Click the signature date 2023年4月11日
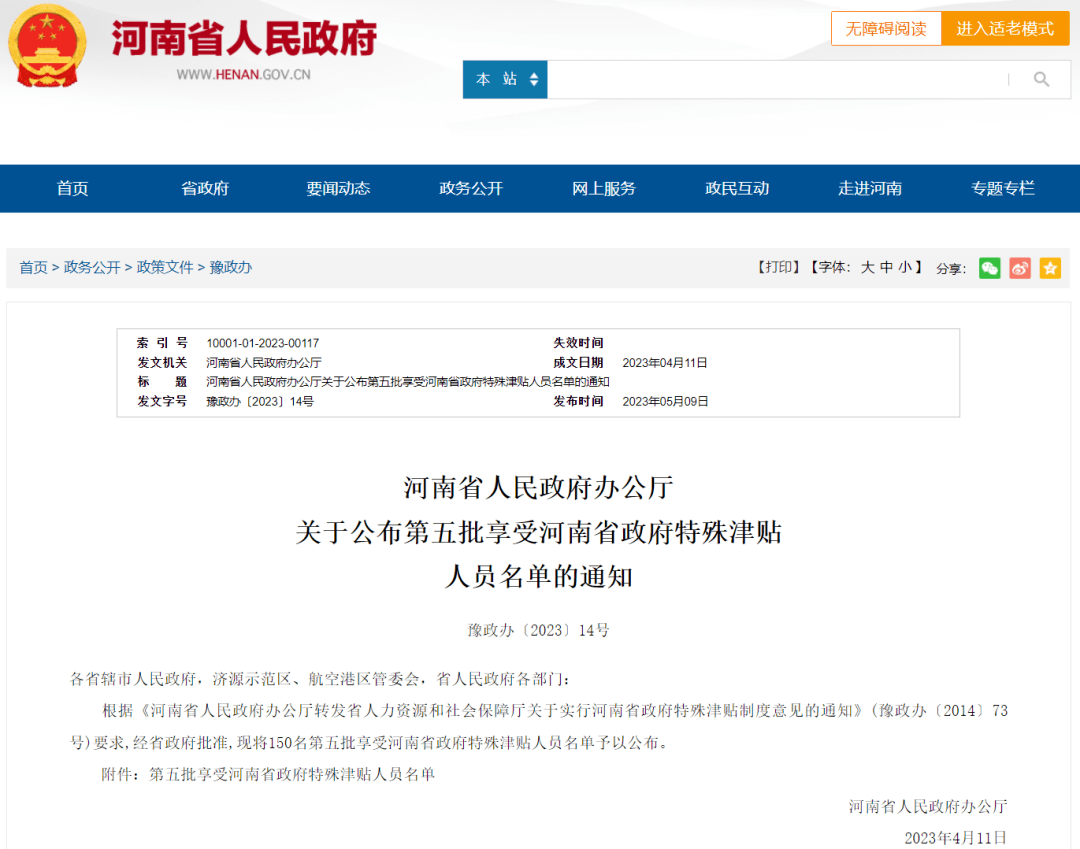The height and width of the screenshot is (849, 1080). (955, 838)
